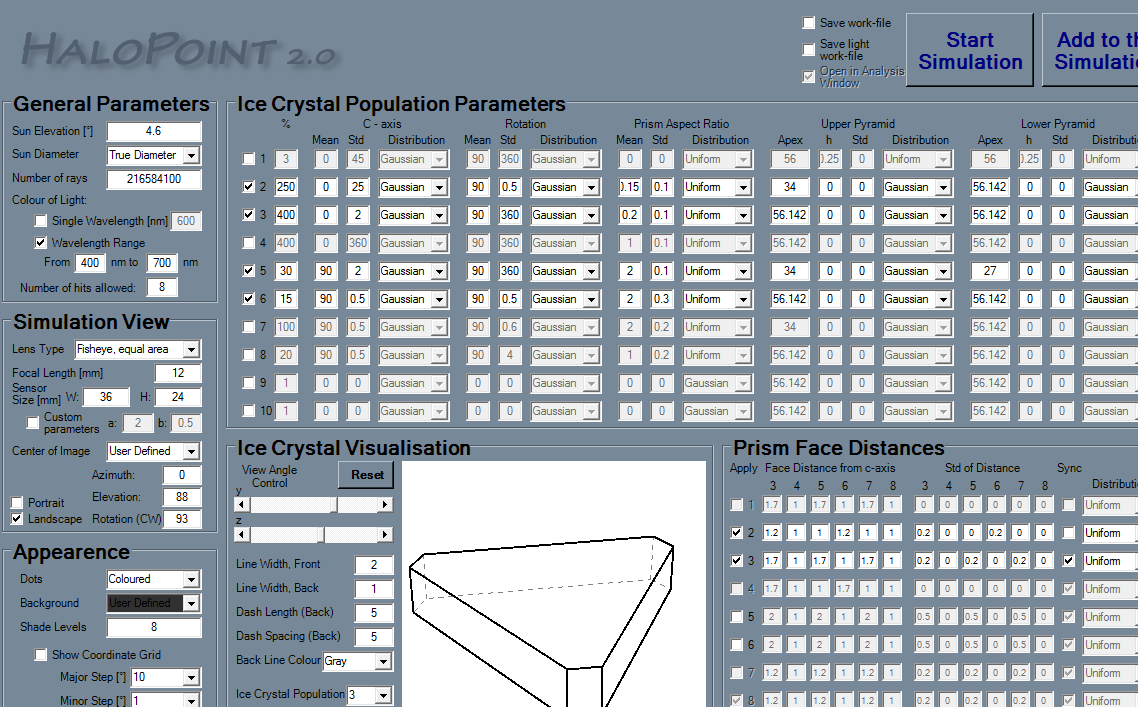Click the 3D ice crystal preview drawing
The height and width of the screenshot is (707, 1138).
[x=553, y=584]
